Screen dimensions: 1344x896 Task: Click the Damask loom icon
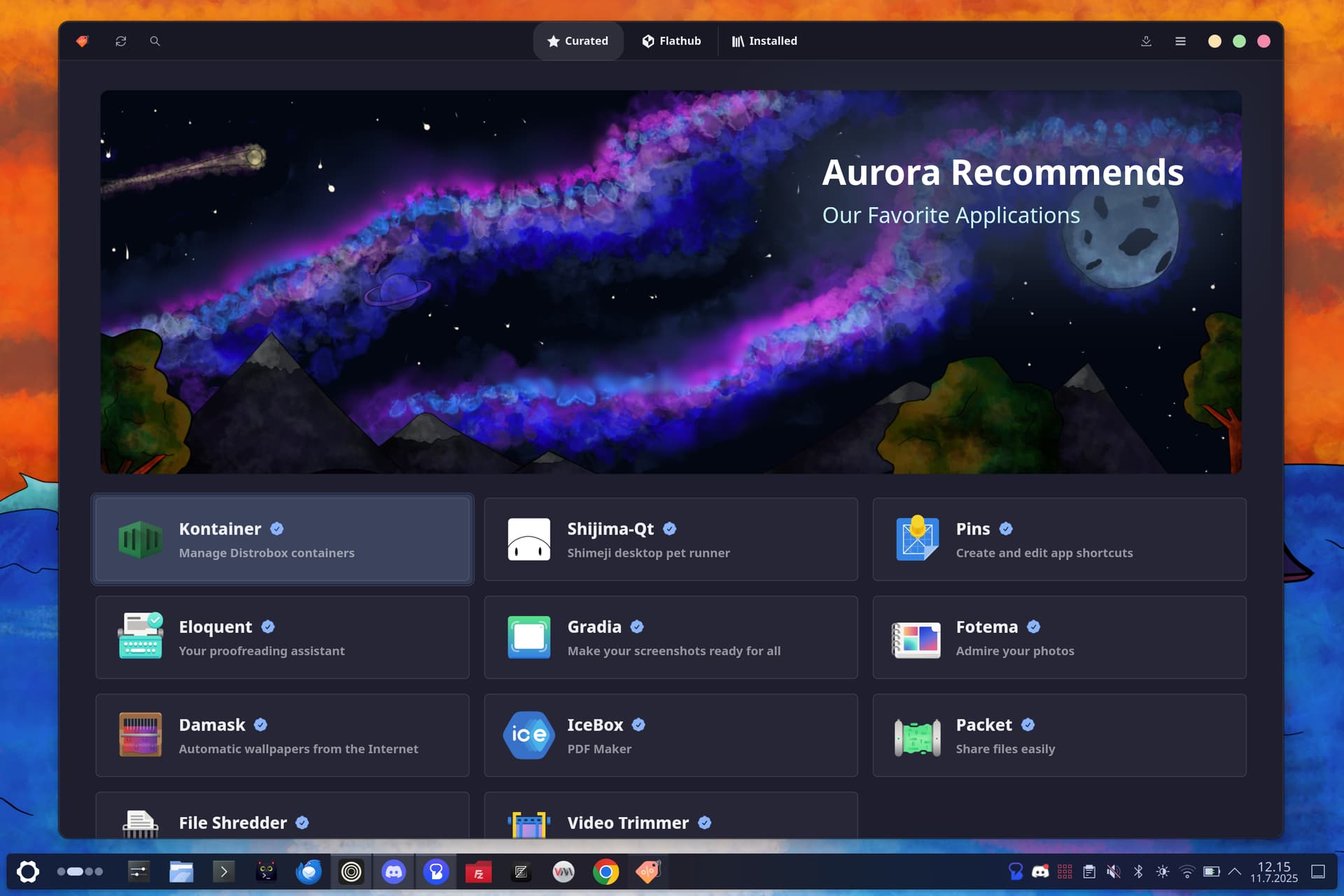pos(140,734)
